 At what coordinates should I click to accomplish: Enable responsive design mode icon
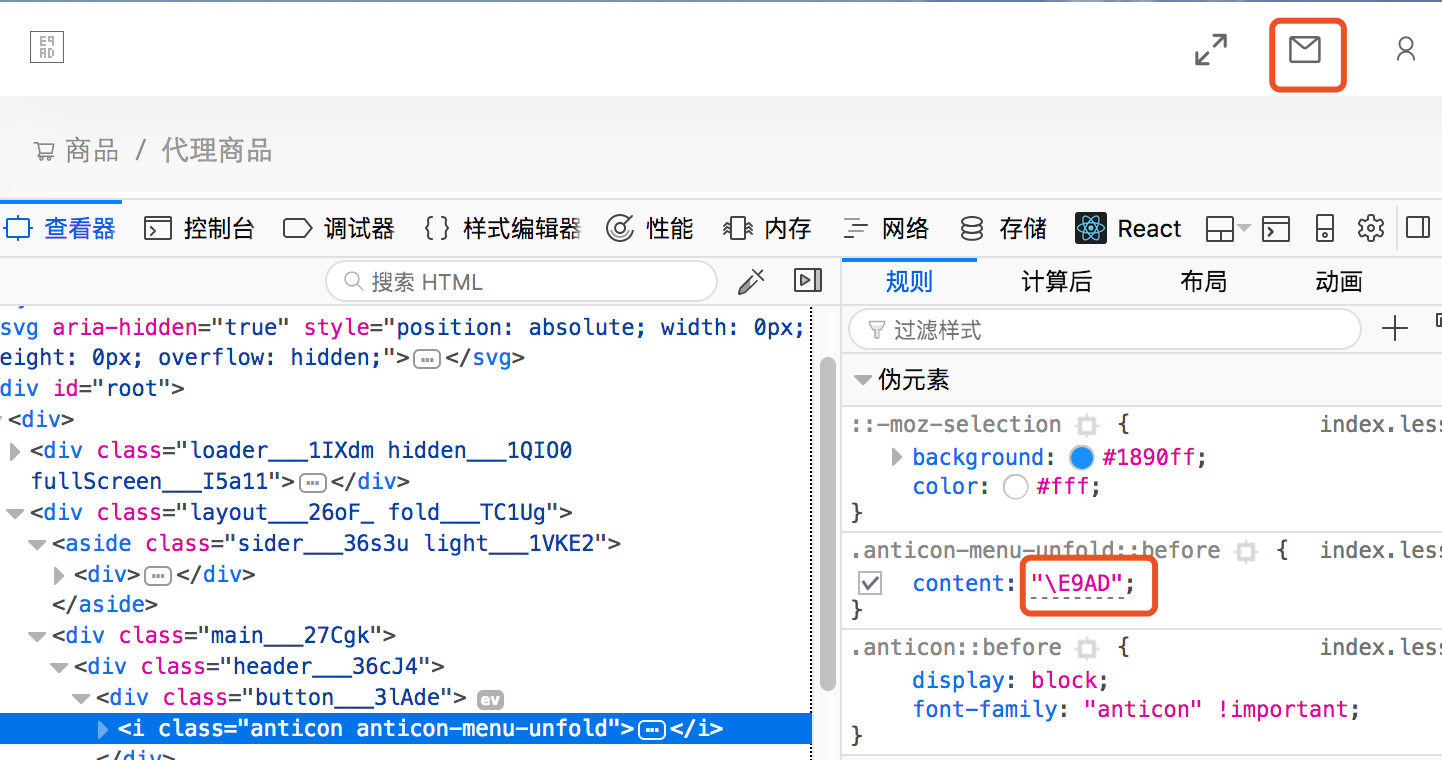[x=1324, y=229]
